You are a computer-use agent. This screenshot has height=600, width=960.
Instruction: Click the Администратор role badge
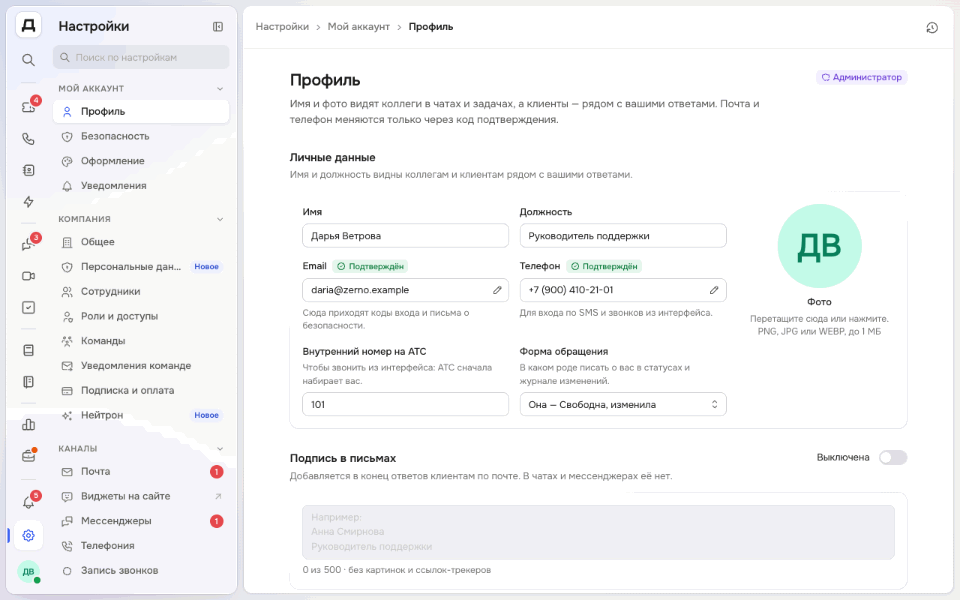pyautogui.click(x=861, y=77)
